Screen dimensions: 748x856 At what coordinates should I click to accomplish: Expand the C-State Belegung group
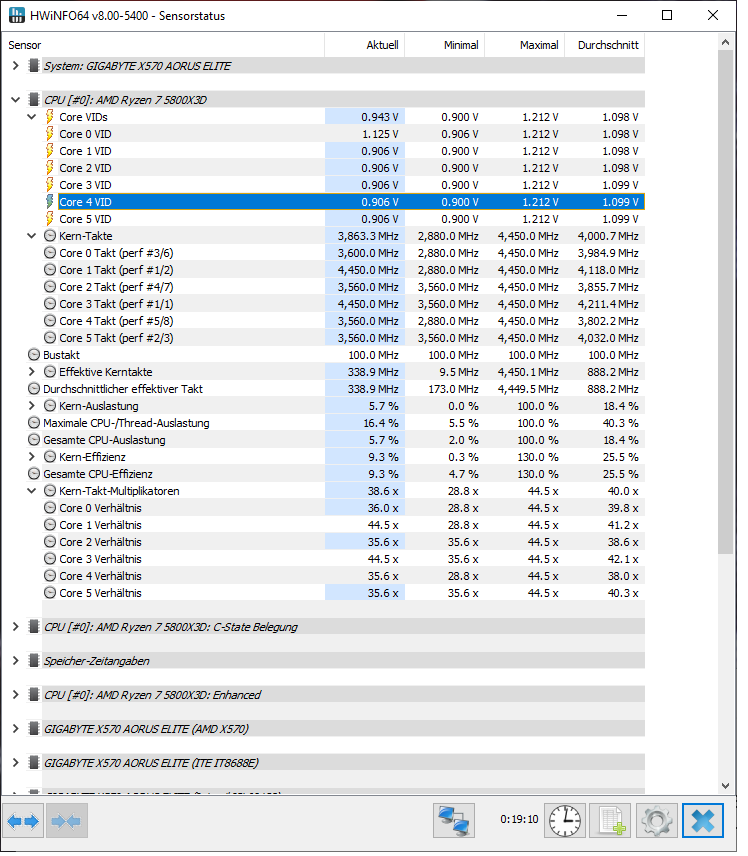16,629
